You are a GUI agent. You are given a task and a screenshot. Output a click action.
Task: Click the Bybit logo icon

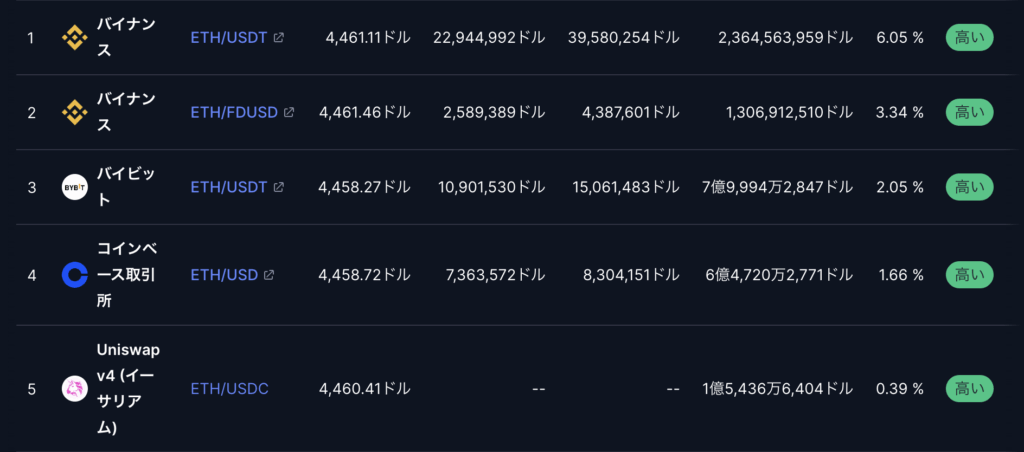[74, 187]
